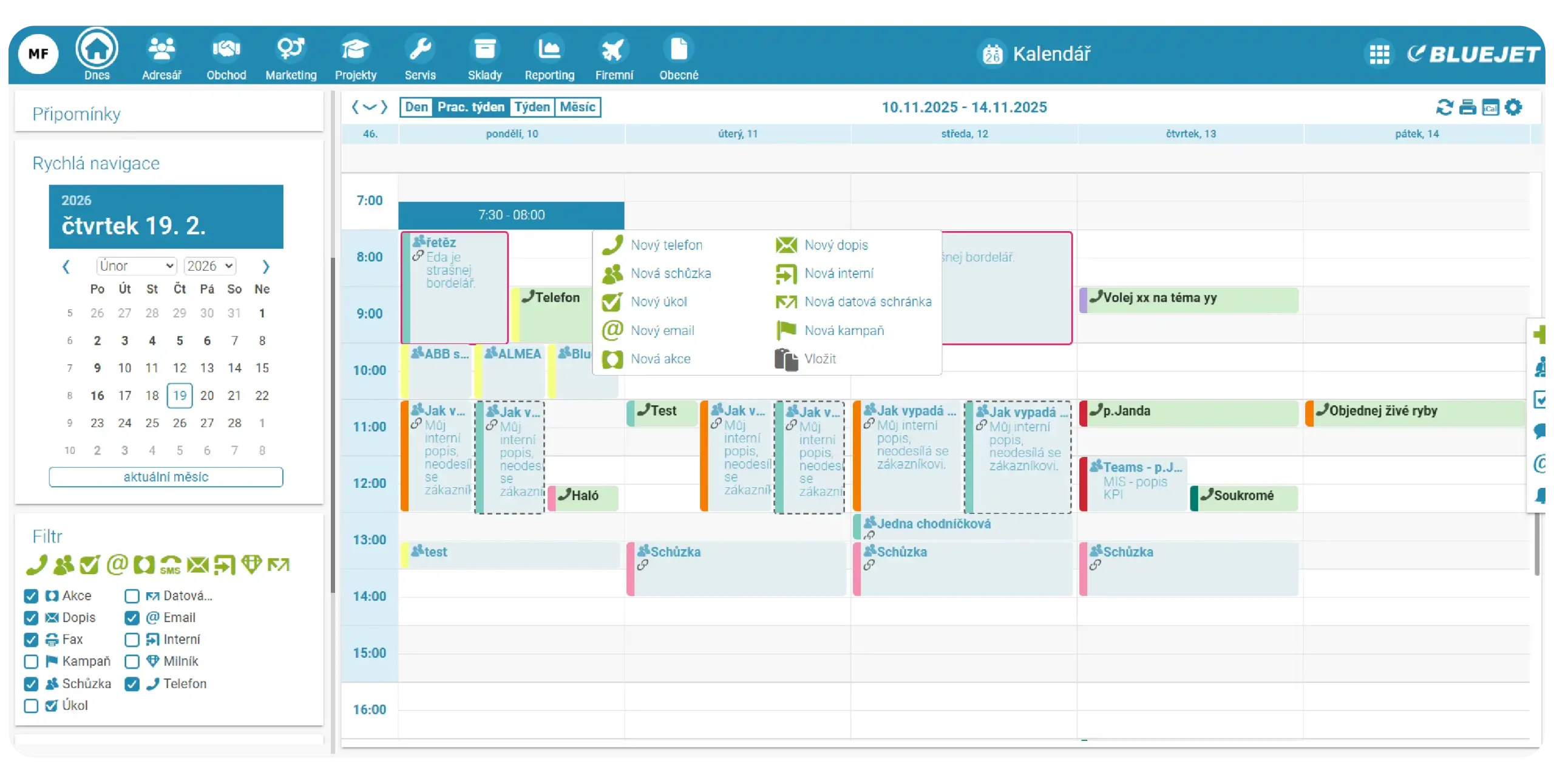
Task: Select day 24 in mini calendar
Action: (124, 423)
